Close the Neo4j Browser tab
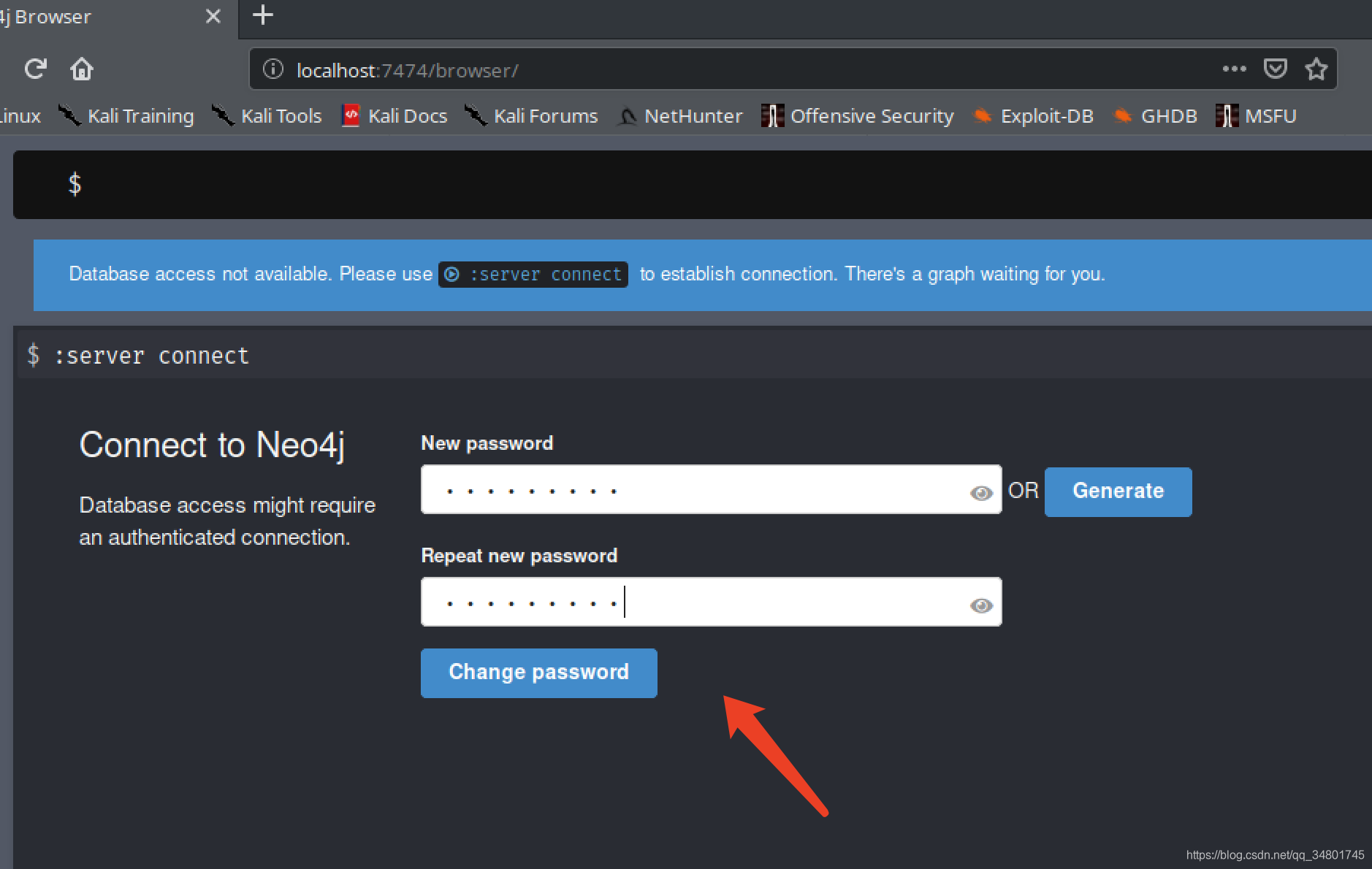 pos(213,16)
